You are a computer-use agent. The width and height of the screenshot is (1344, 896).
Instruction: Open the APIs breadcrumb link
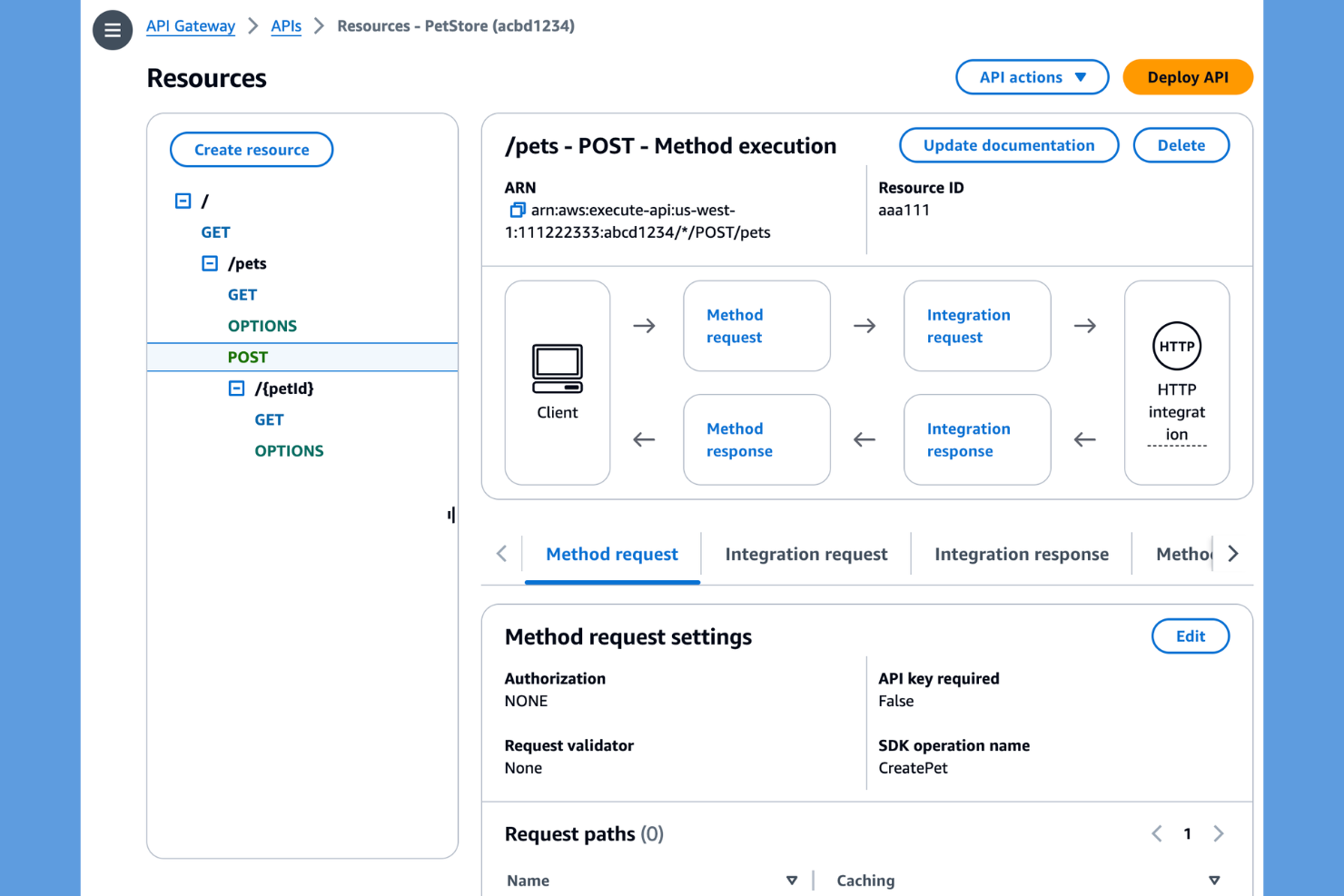(286, 26)
